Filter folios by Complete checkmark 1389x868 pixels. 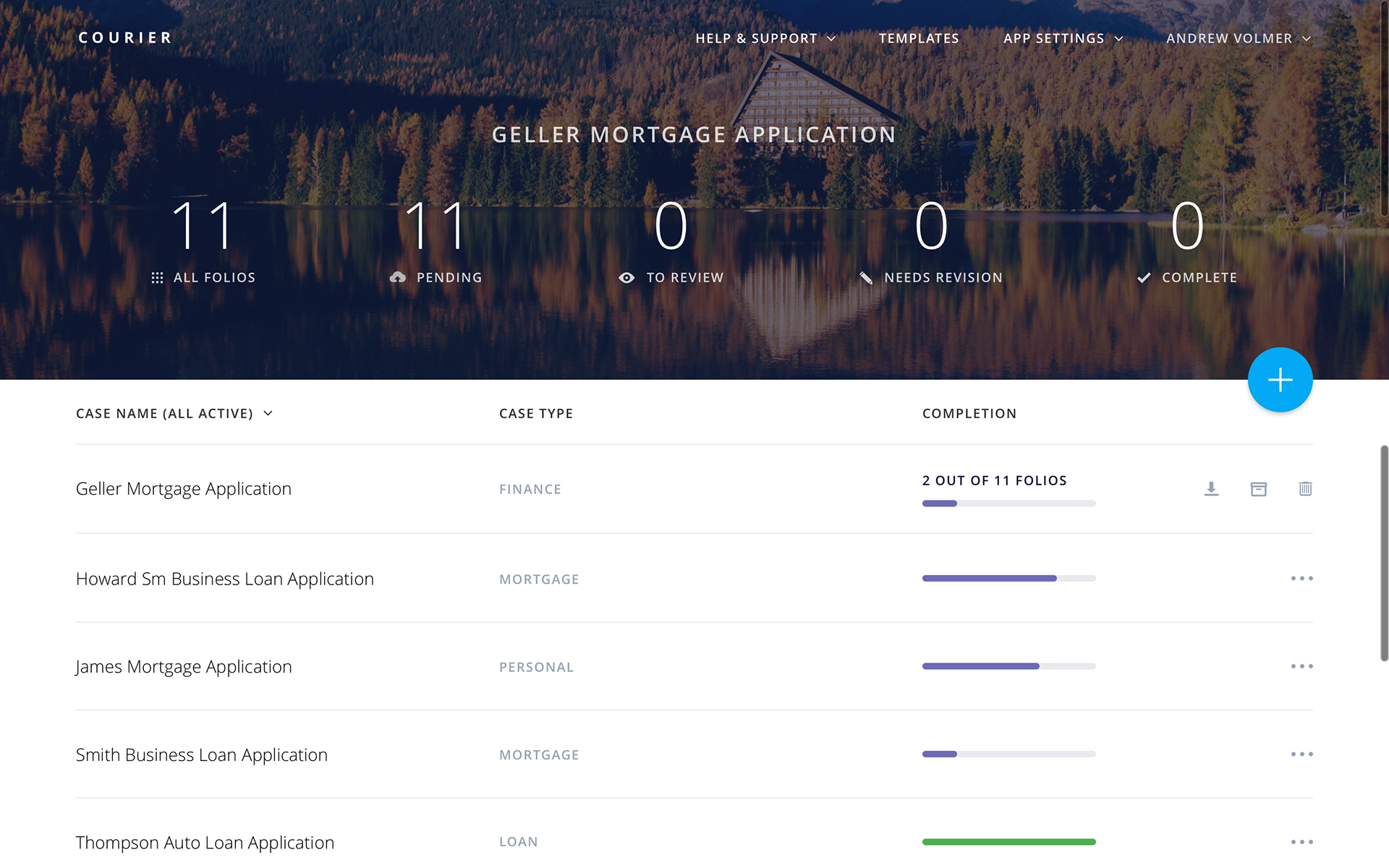[x=1144, y=278]
